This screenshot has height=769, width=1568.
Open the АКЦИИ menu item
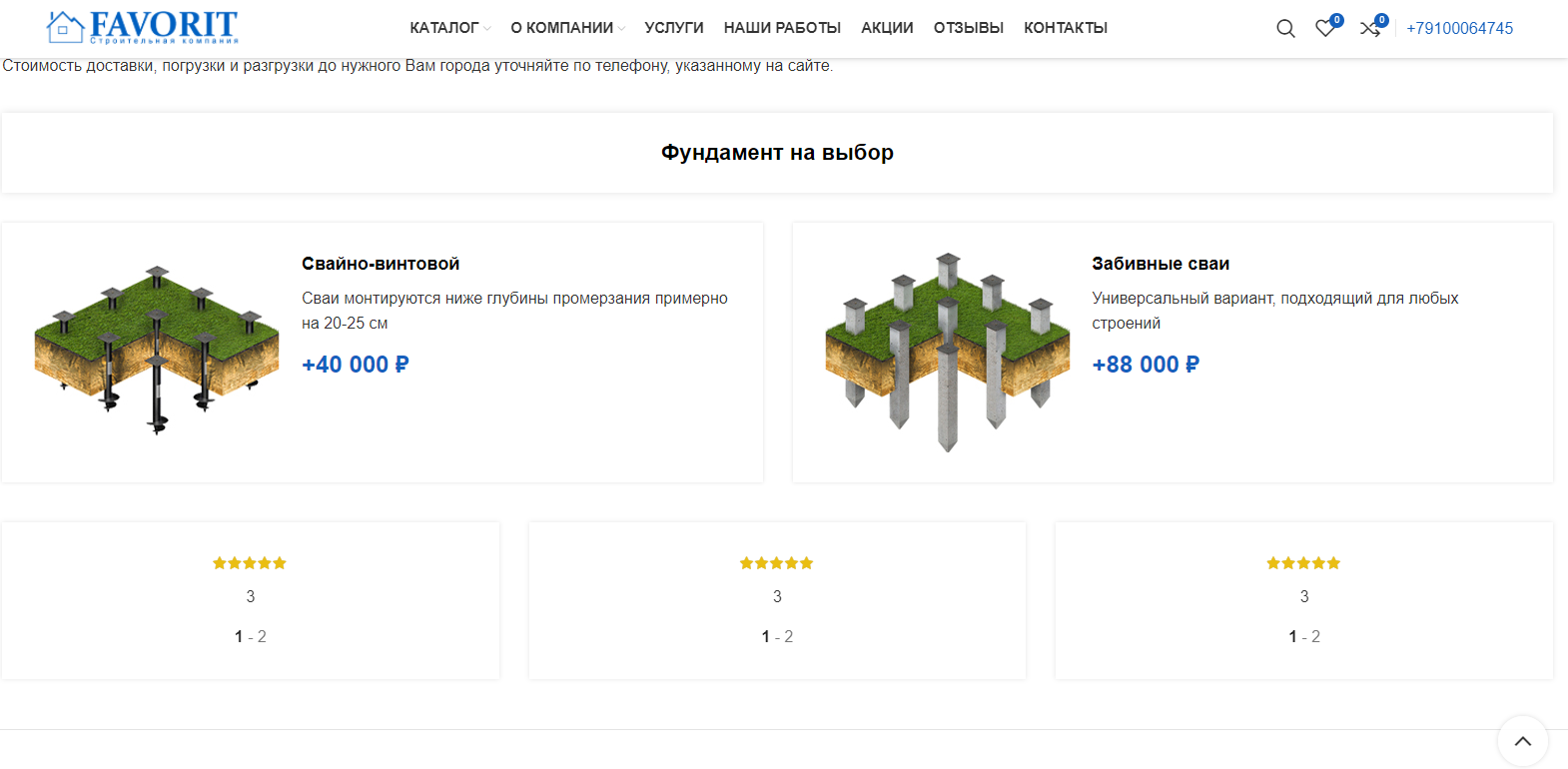[x=887, y=28]
